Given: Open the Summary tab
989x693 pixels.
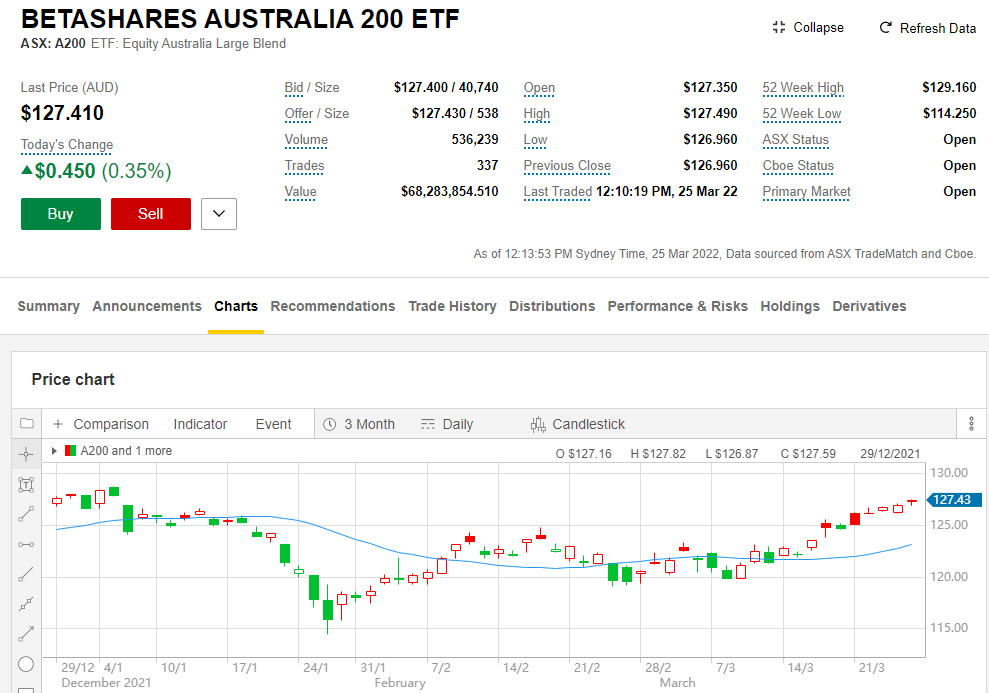Looking at the screenshot, I should coord(49,306).
